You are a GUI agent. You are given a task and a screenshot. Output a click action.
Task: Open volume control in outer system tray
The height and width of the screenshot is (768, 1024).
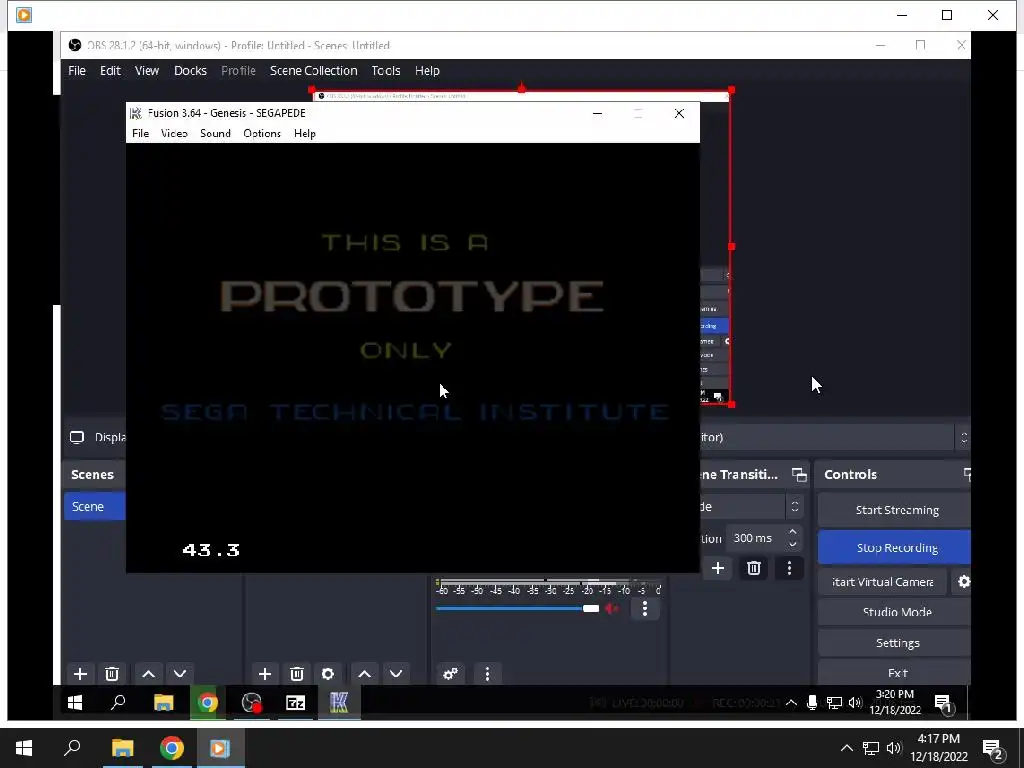click(x=894, y=748)
